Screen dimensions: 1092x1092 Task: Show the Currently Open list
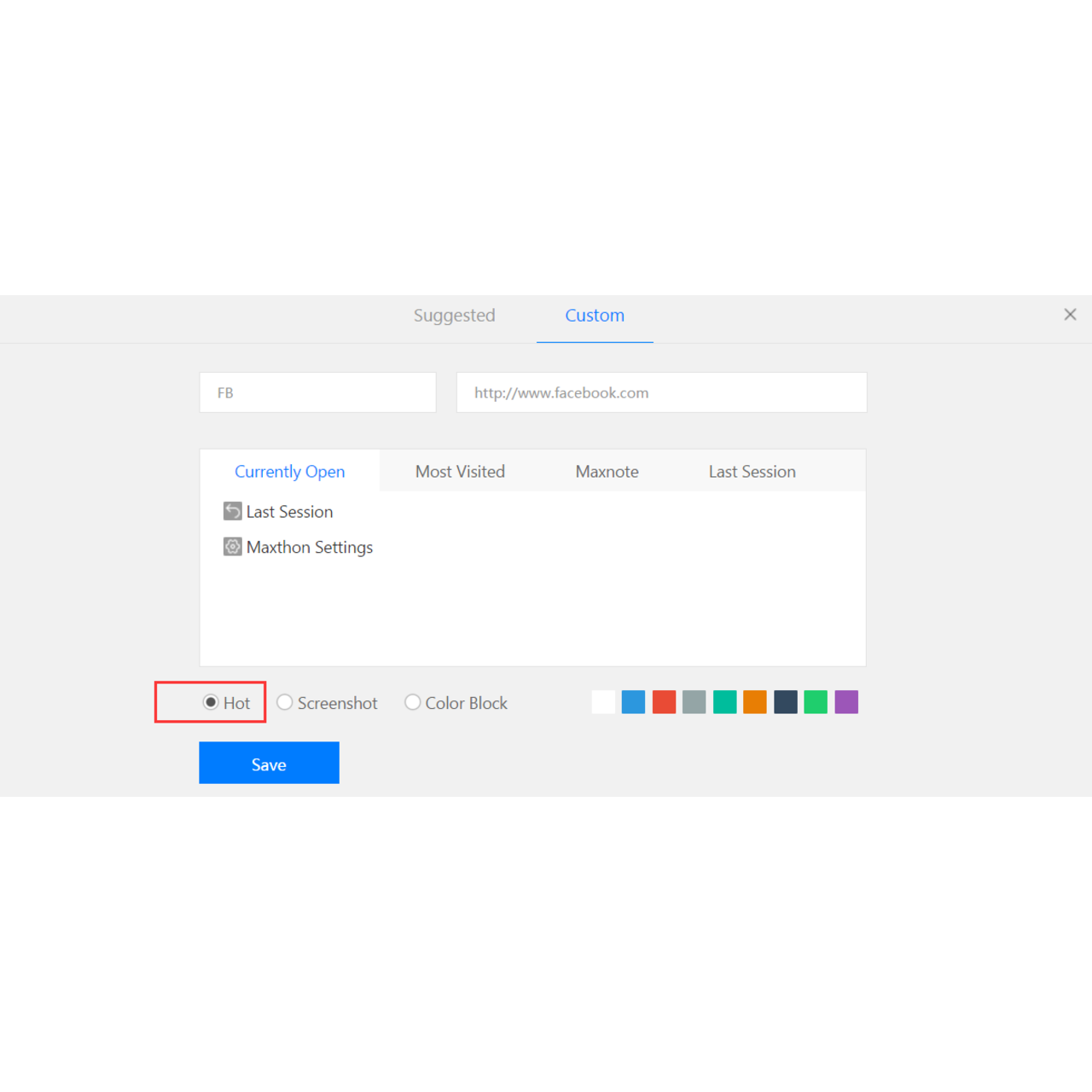(x=289, y=472)
